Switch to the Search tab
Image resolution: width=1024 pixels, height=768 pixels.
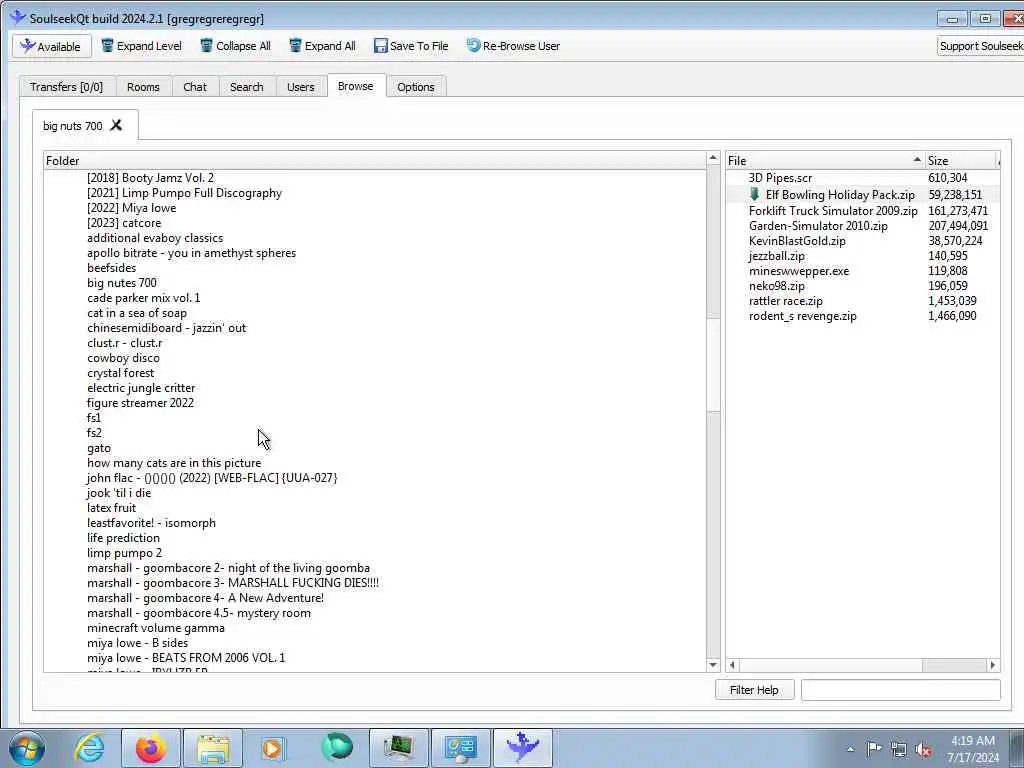[x=246, y=87]
